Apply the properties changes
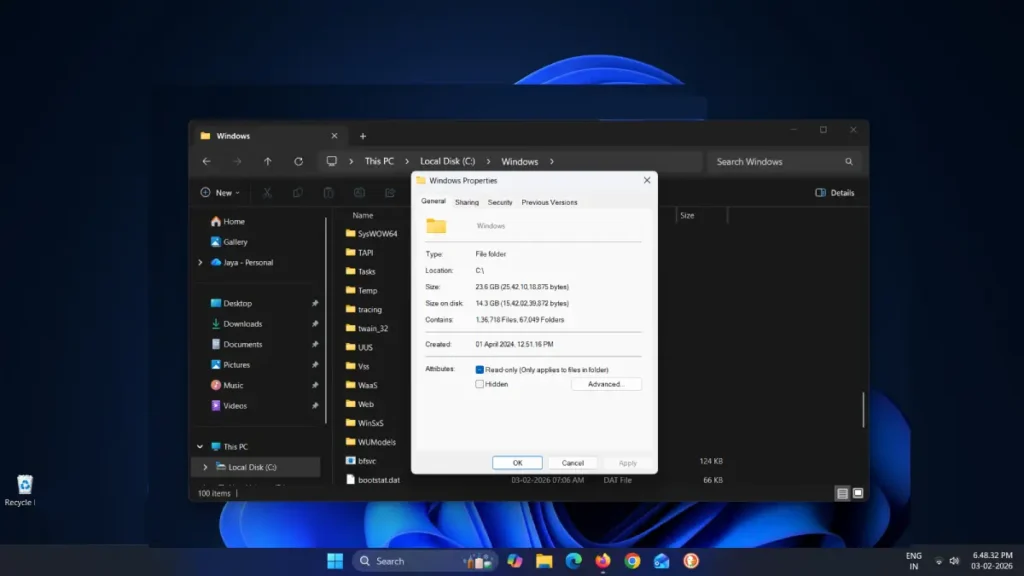The height and width of the screenshot is (576, 1024). coord(628,462)
